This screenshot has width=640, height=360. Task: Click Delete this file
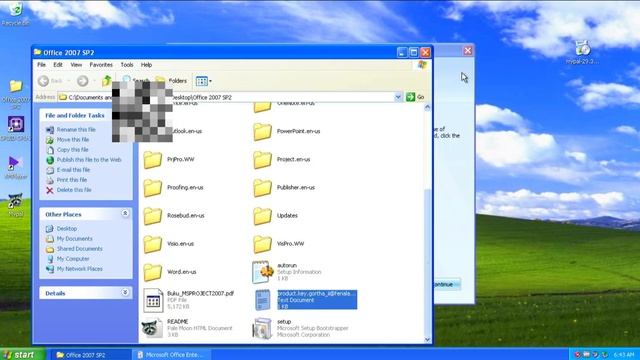pos(69,190)
